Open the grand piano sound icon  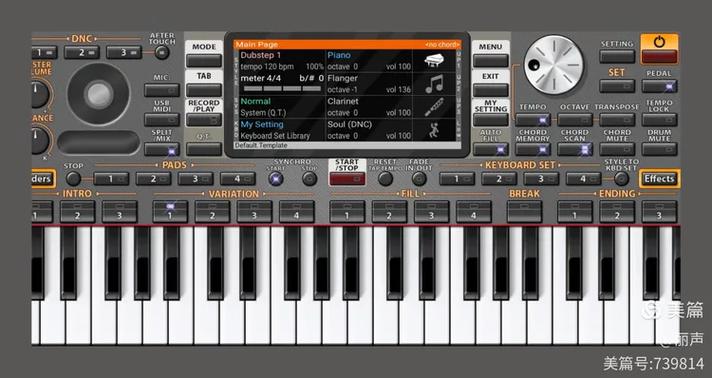pos(434,61)
